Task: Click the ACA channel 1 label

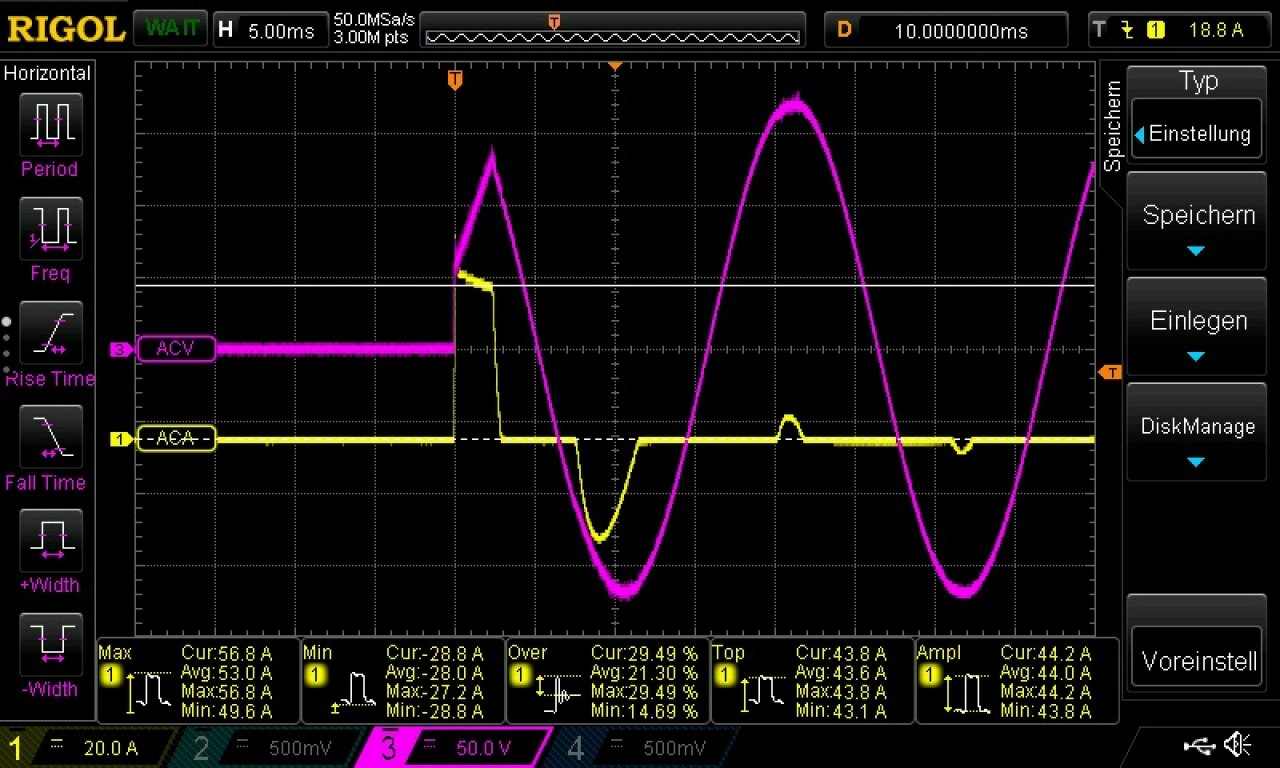Action: click(x=176, y=439)
